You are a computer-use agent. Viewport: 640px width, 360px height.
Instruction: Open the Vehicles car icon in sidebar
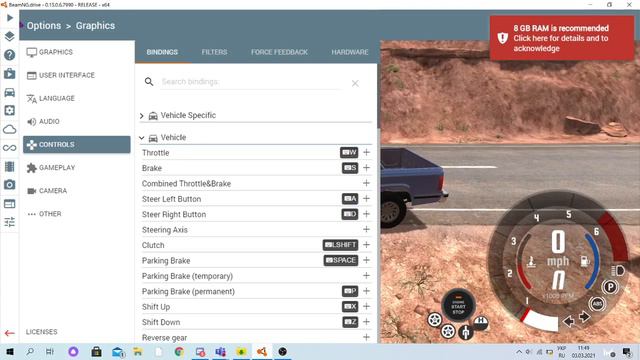tap(10, 92)
